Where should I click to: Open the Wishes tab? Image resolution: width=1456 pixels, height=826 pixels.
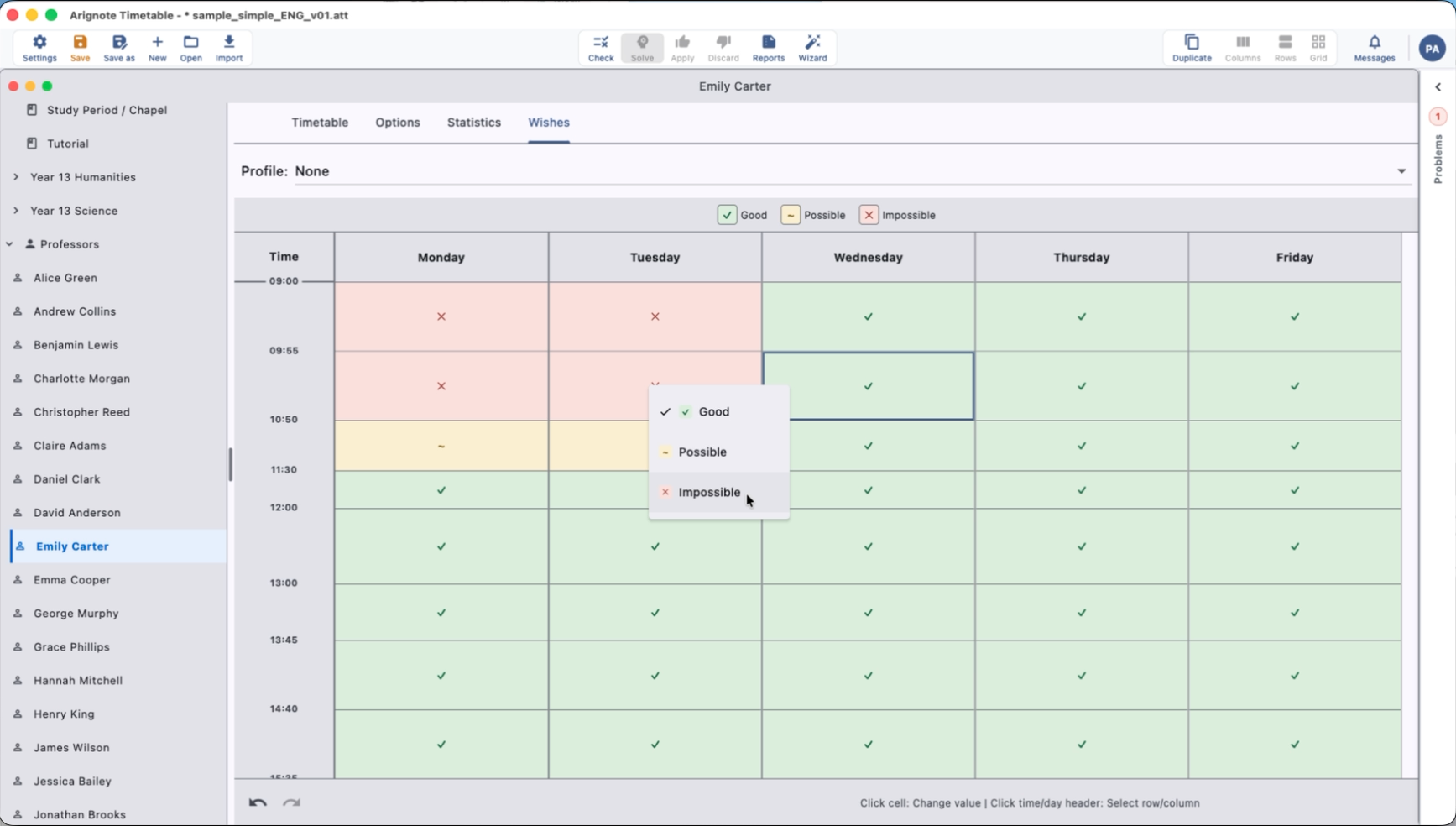coord(549,123)
